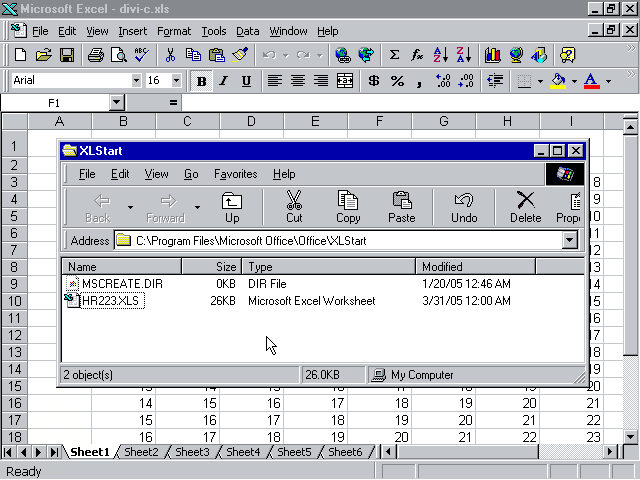This screenshot has width=640, height=480.
Task: Toggle Bold formatting
Action: pyautogui.click(x=202, y=81)
